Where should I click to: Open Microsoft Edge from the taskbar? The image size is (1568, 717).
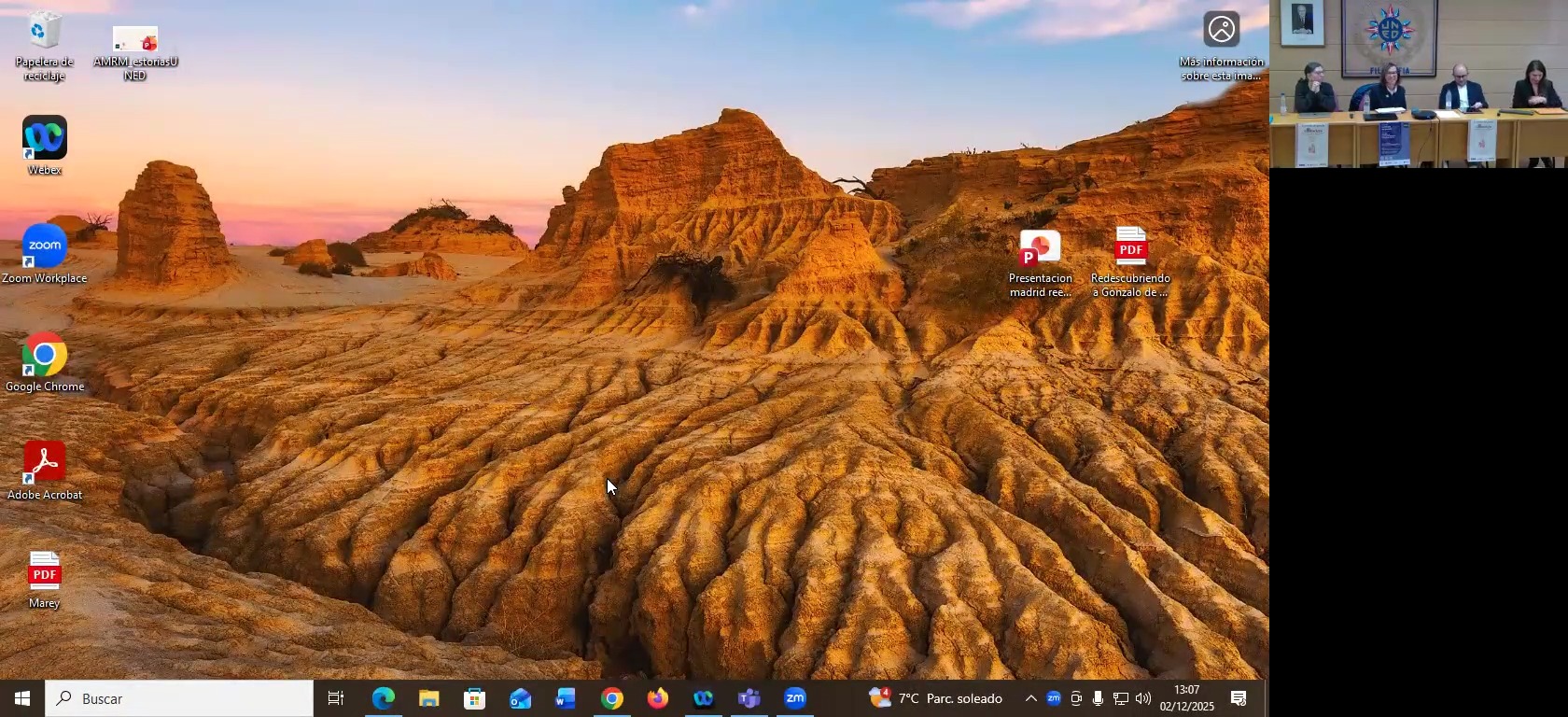pyautogui.click(x=383, y=698)
